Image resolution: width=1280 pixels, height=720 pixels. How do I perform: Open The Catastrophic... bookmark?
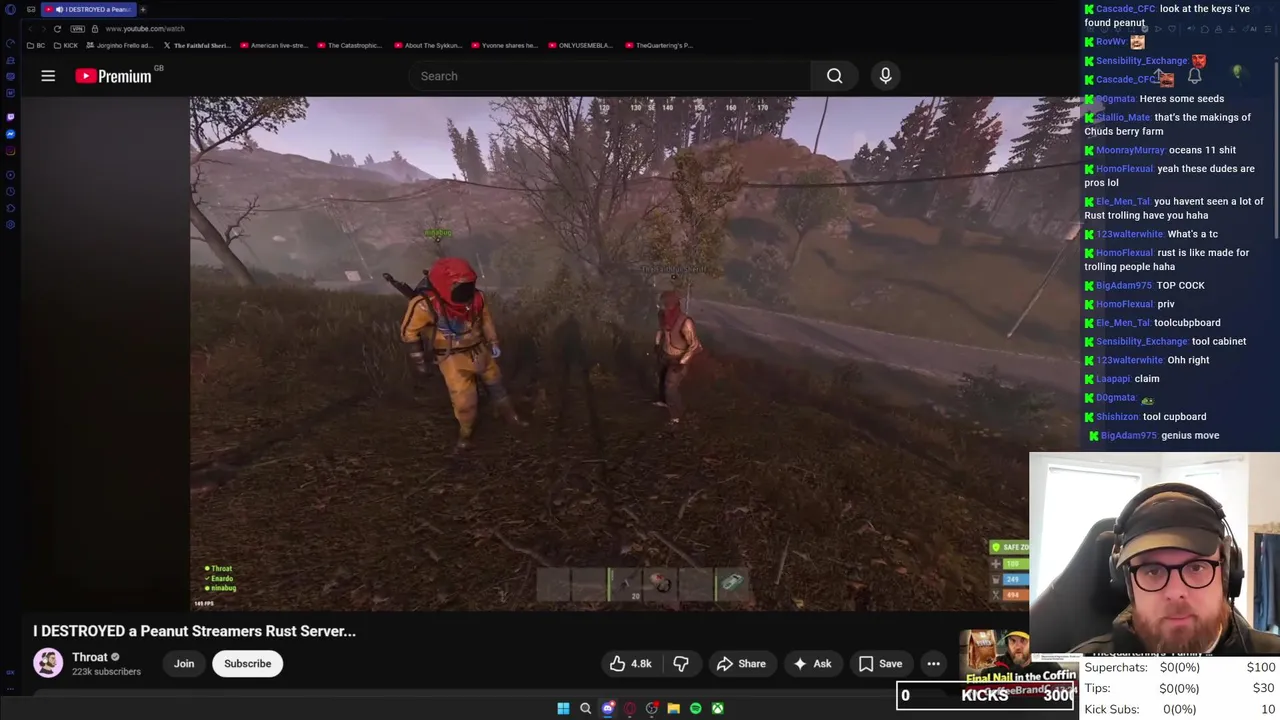click(x=350, y=45)
